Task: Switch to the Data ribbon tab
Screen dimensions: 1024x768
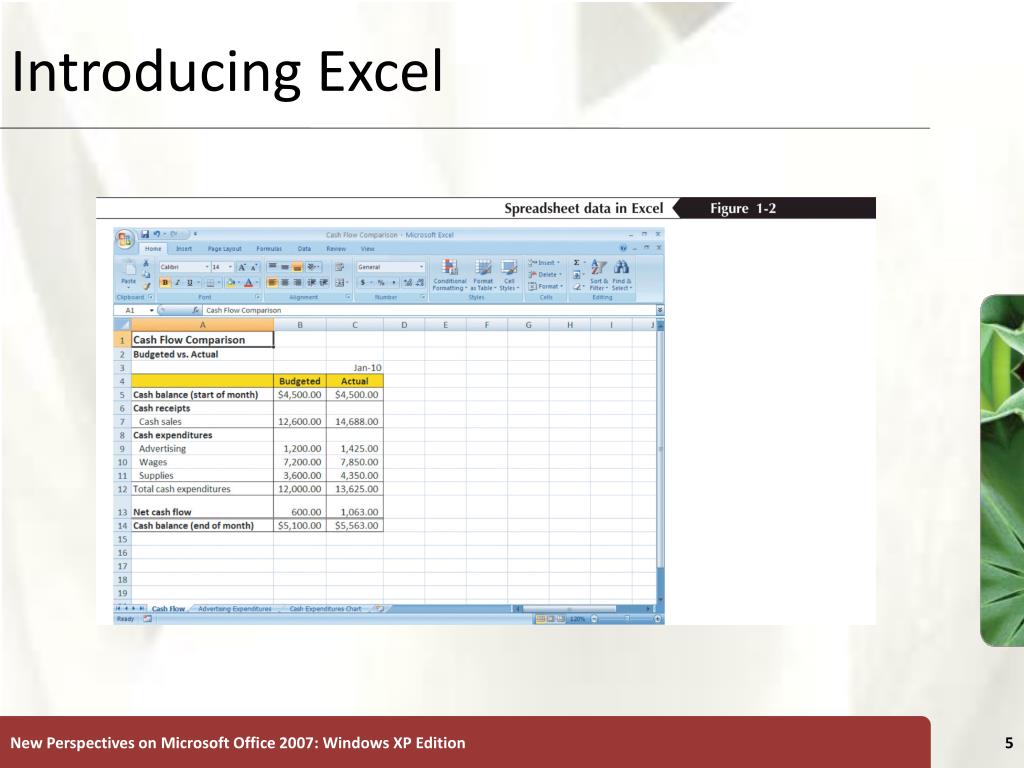Action: tap(304, 249)
